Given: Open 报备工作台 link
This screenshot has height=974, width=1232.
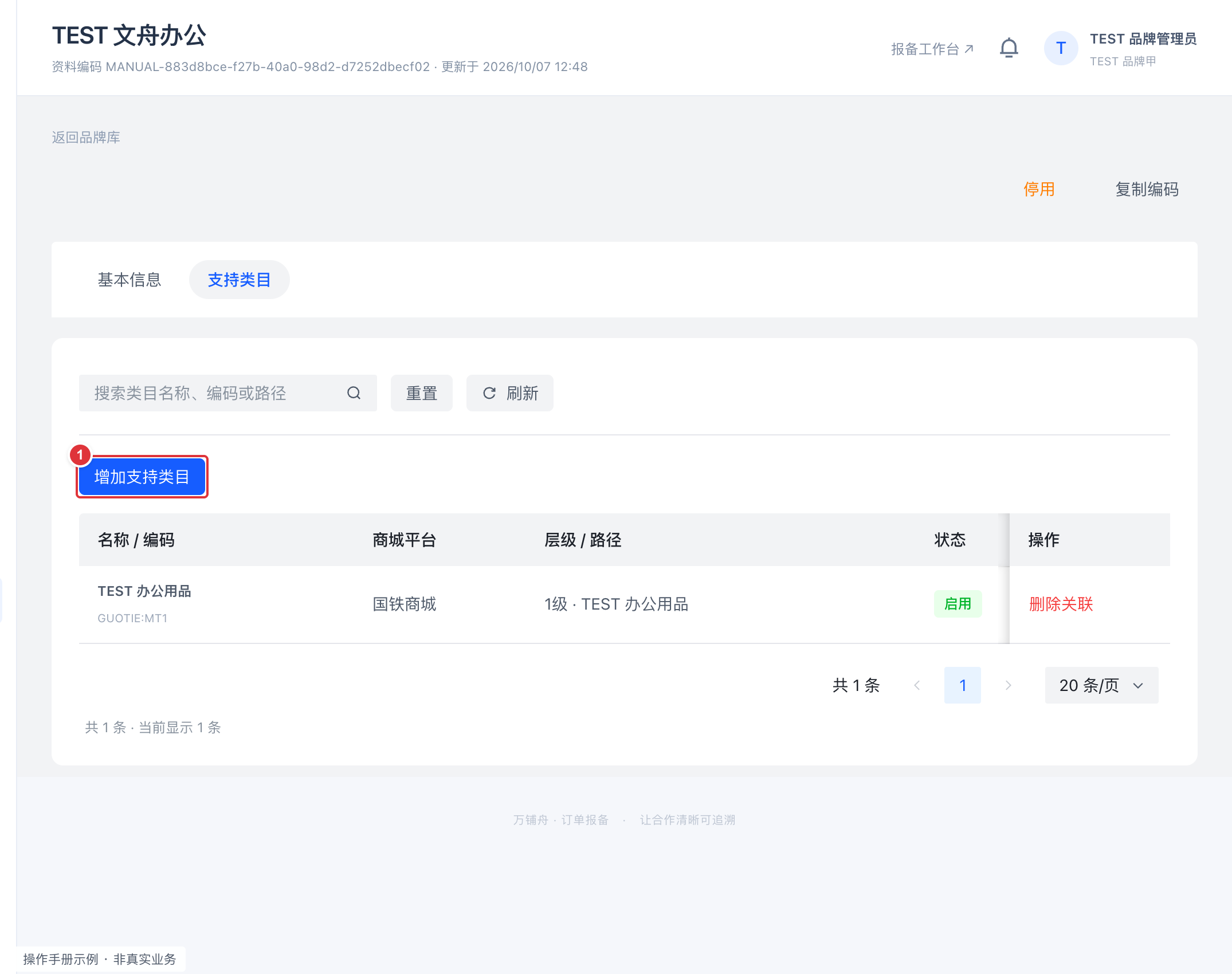Looking at the screenshot, I should (932, 49).
